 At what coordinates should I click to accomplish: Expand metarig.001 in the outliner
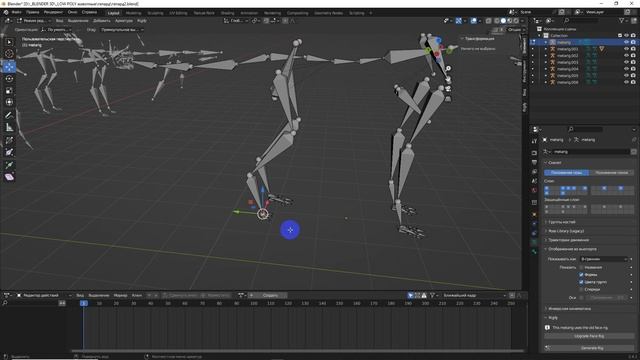pyautogui.click(x=546, y=49)
